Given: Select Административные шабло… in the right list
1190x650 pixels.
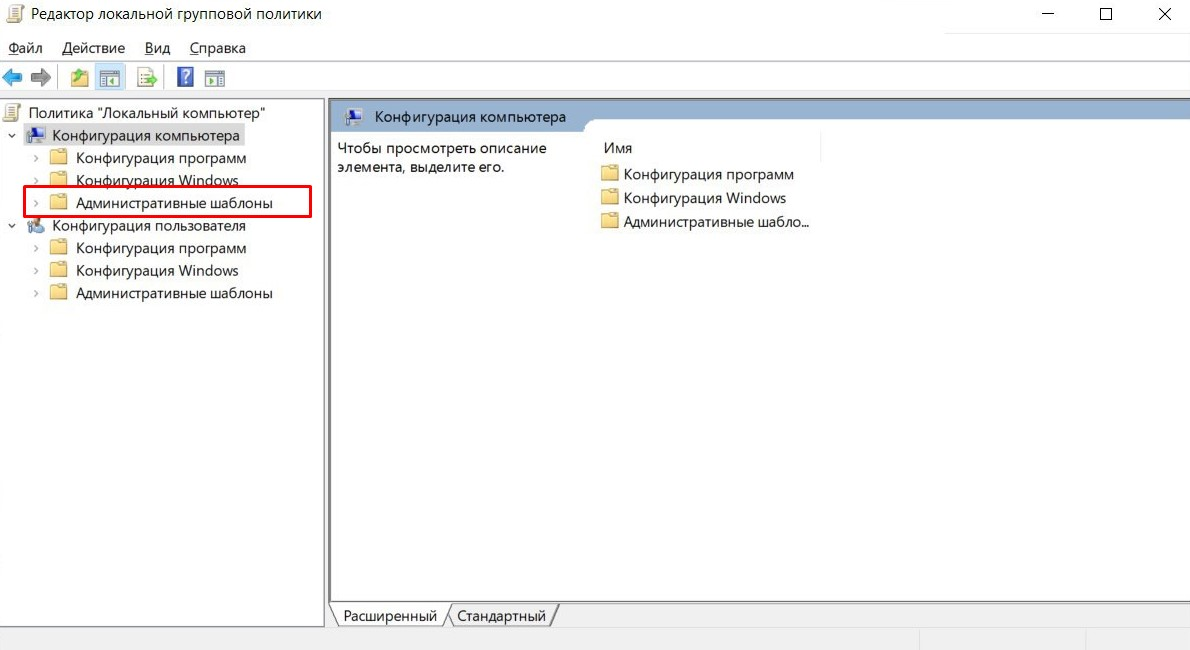Looking at the screenshot, I should coord(716,222).
